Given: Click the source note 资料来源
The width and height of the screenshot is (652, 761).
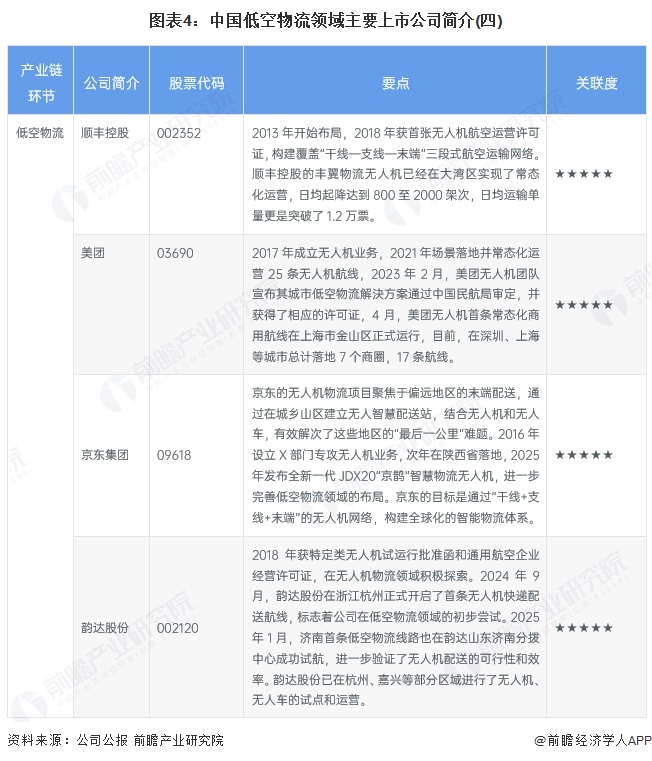Looking at the screenshot, I should coord(116,740).
